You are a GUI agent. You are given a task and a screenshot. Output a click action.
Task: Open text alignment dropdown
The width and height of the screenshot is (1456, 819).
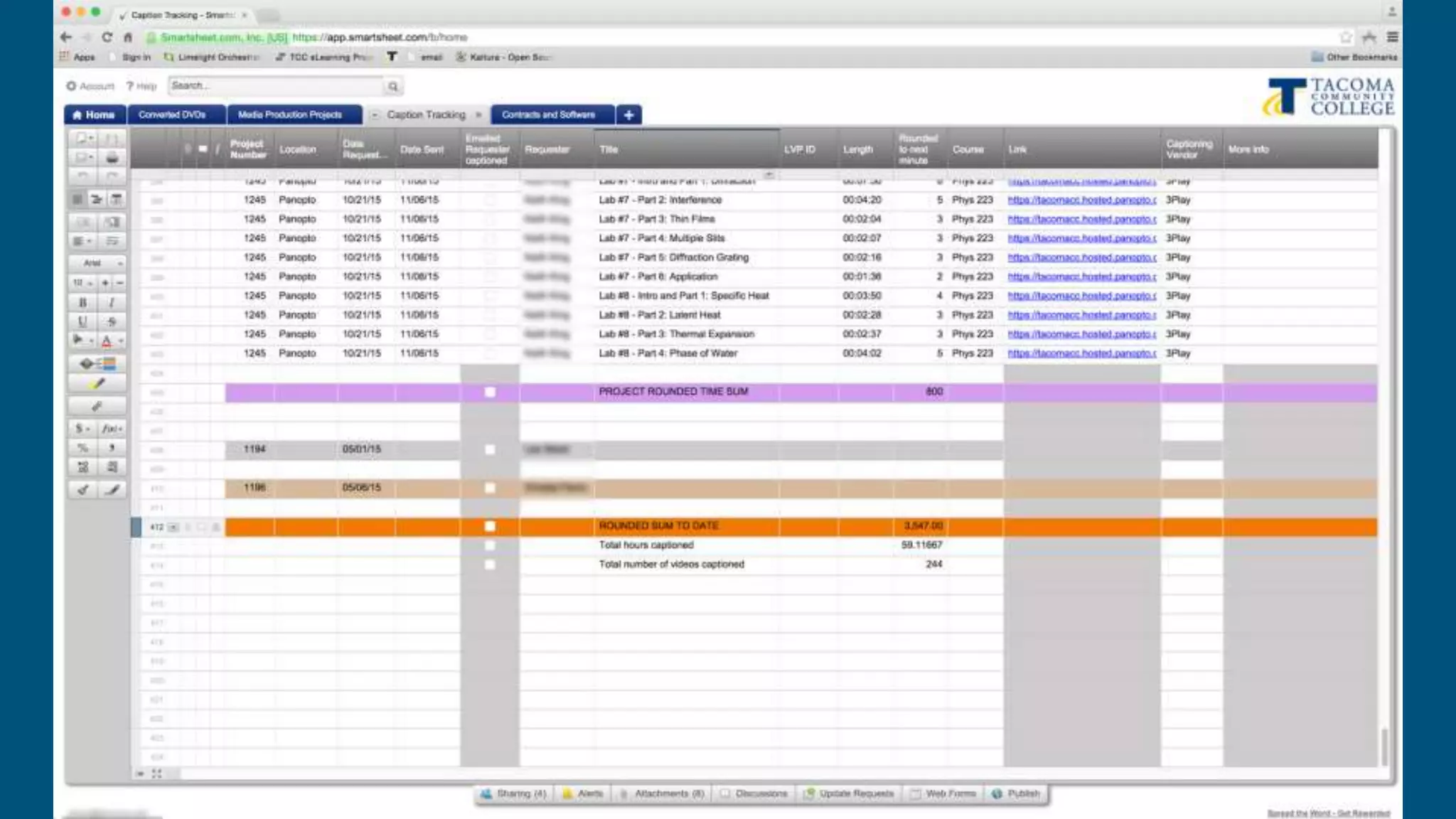click(x=83, y=241)
